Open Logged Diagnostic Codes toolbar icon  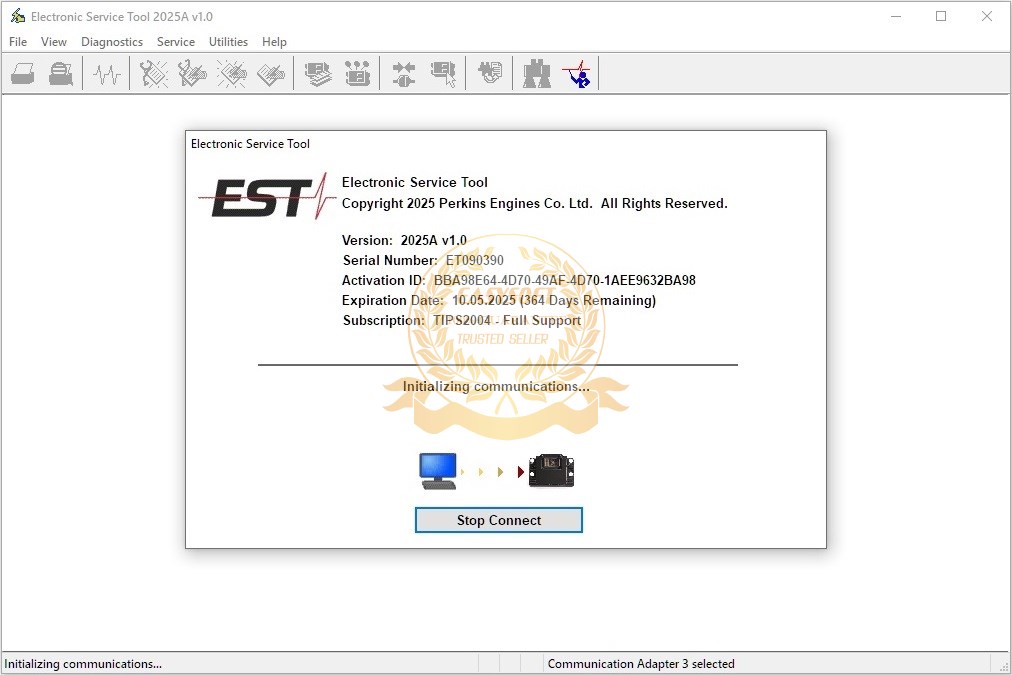point(192,74)
